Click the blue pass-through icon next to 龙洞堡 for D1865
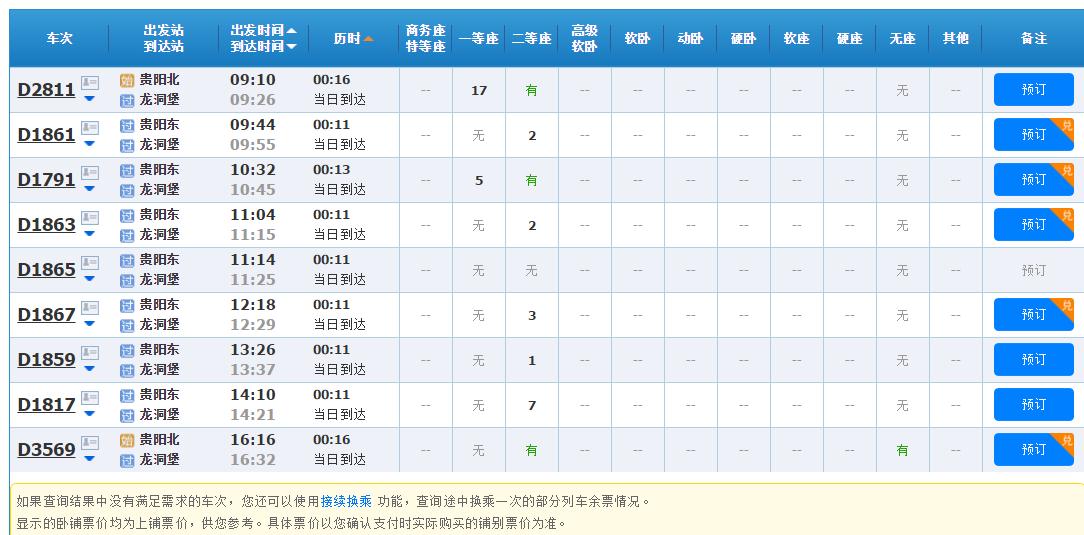 [127, 280]
